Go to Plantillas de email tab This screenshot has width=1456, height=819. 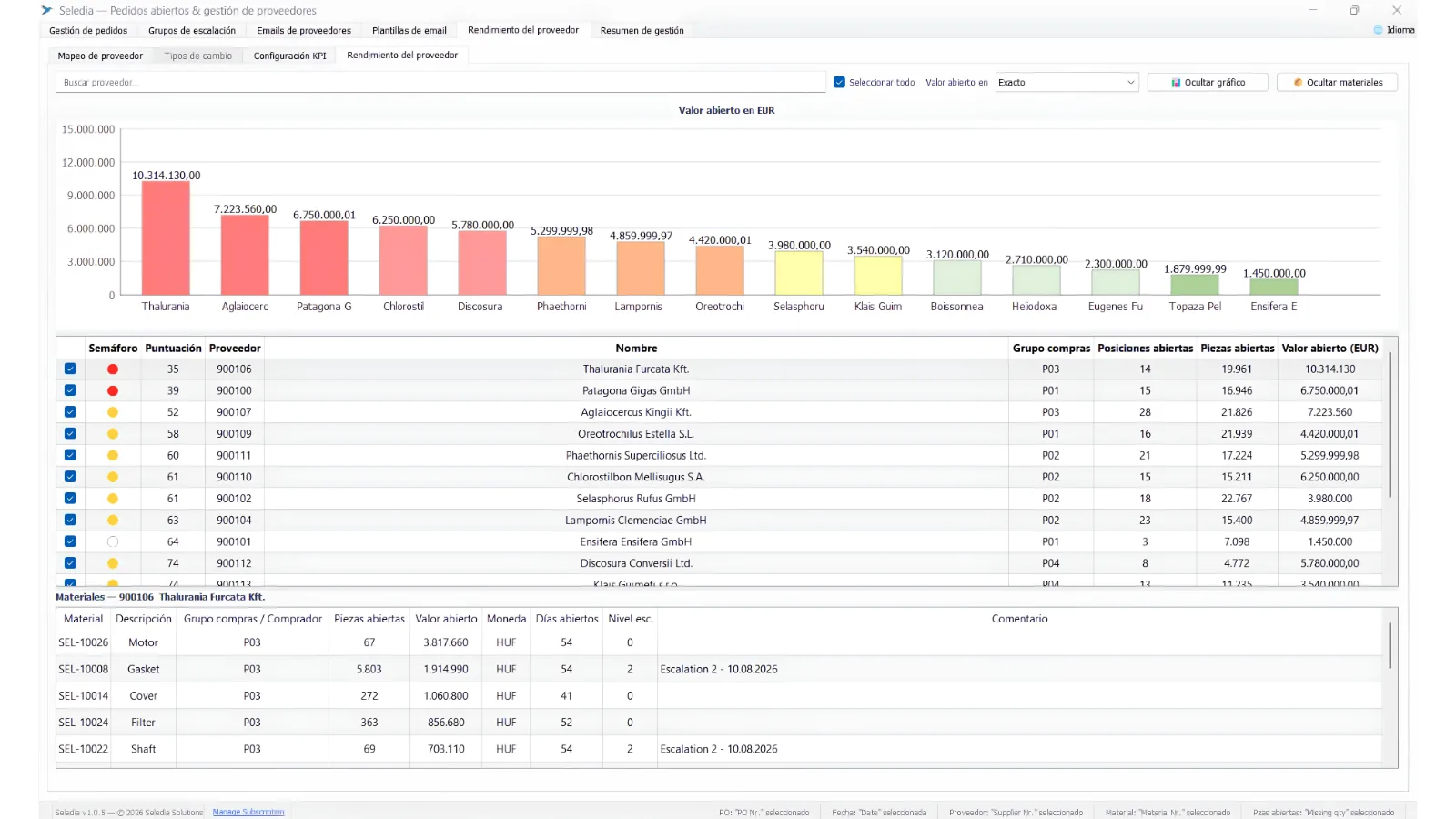point(409,30)
